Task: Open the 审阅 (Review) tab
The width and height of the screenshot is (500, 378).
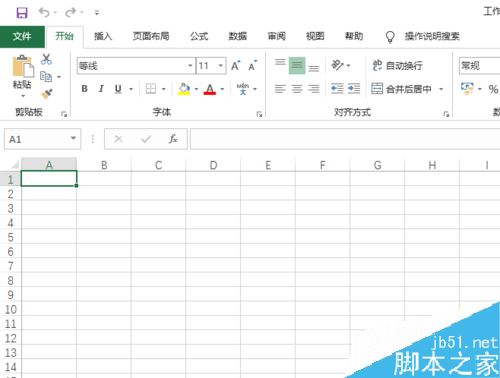Action: tap(276, 36)
